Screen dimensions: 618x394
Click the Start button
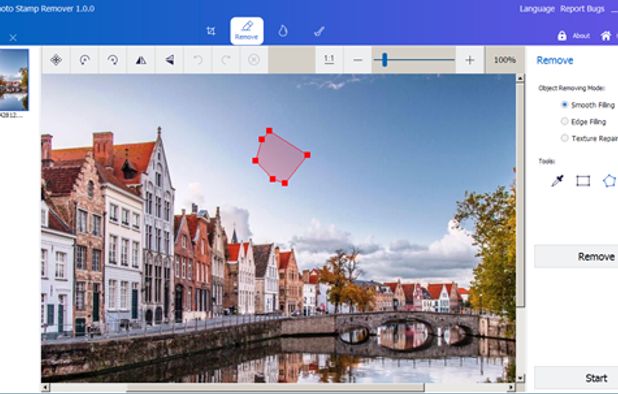click(576, 378)
